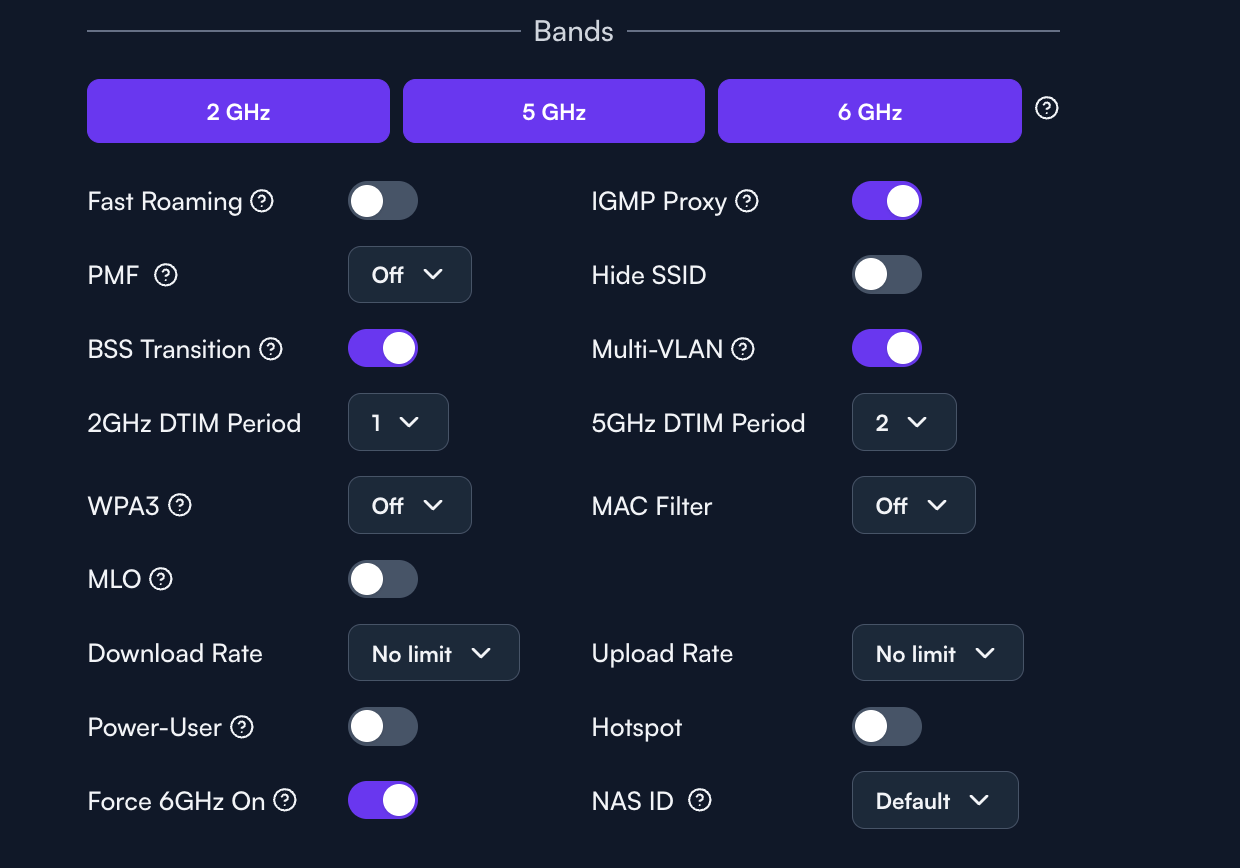
Task: Expand the Download Rate dropdown
Action: 434,653
